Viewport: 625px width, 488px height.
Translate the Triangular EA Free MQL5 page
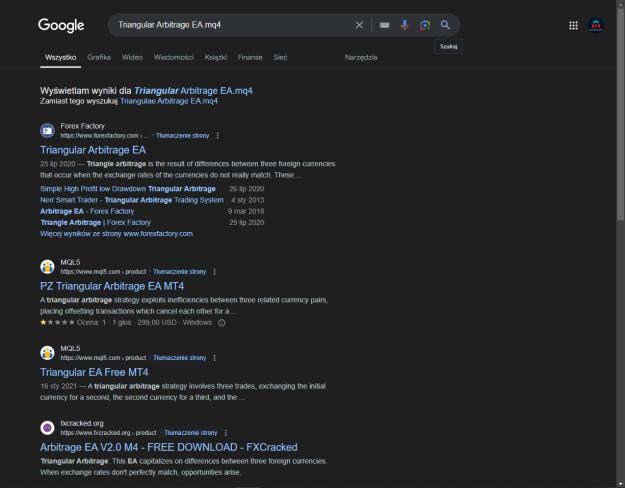coord(179,358)
